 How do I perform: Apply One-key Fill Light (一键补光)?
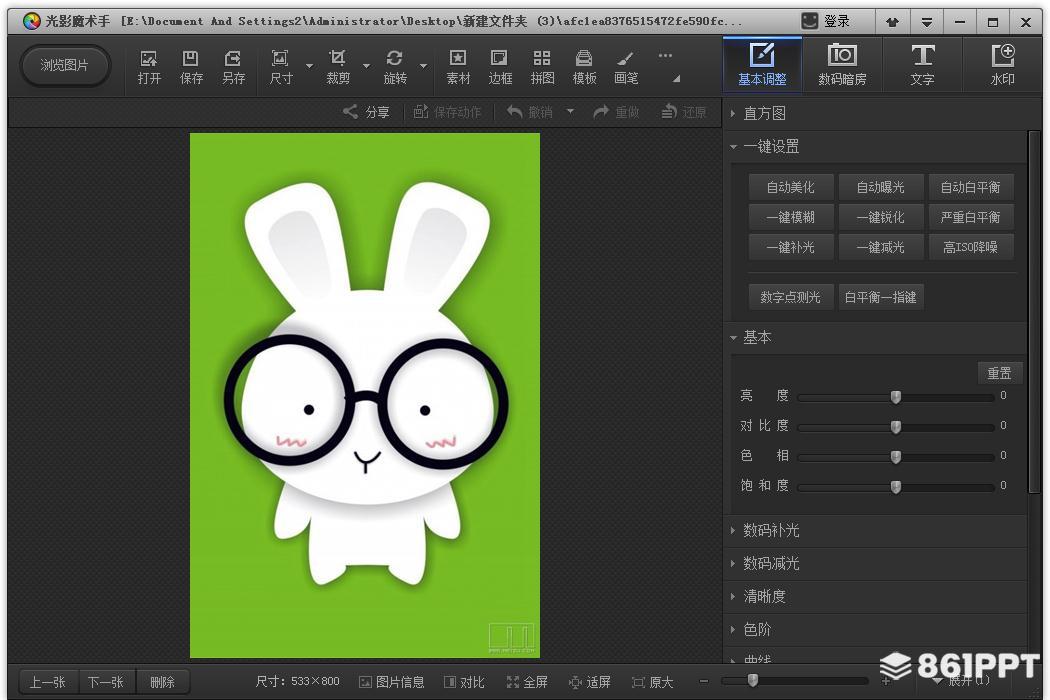[x=791, y=247]
